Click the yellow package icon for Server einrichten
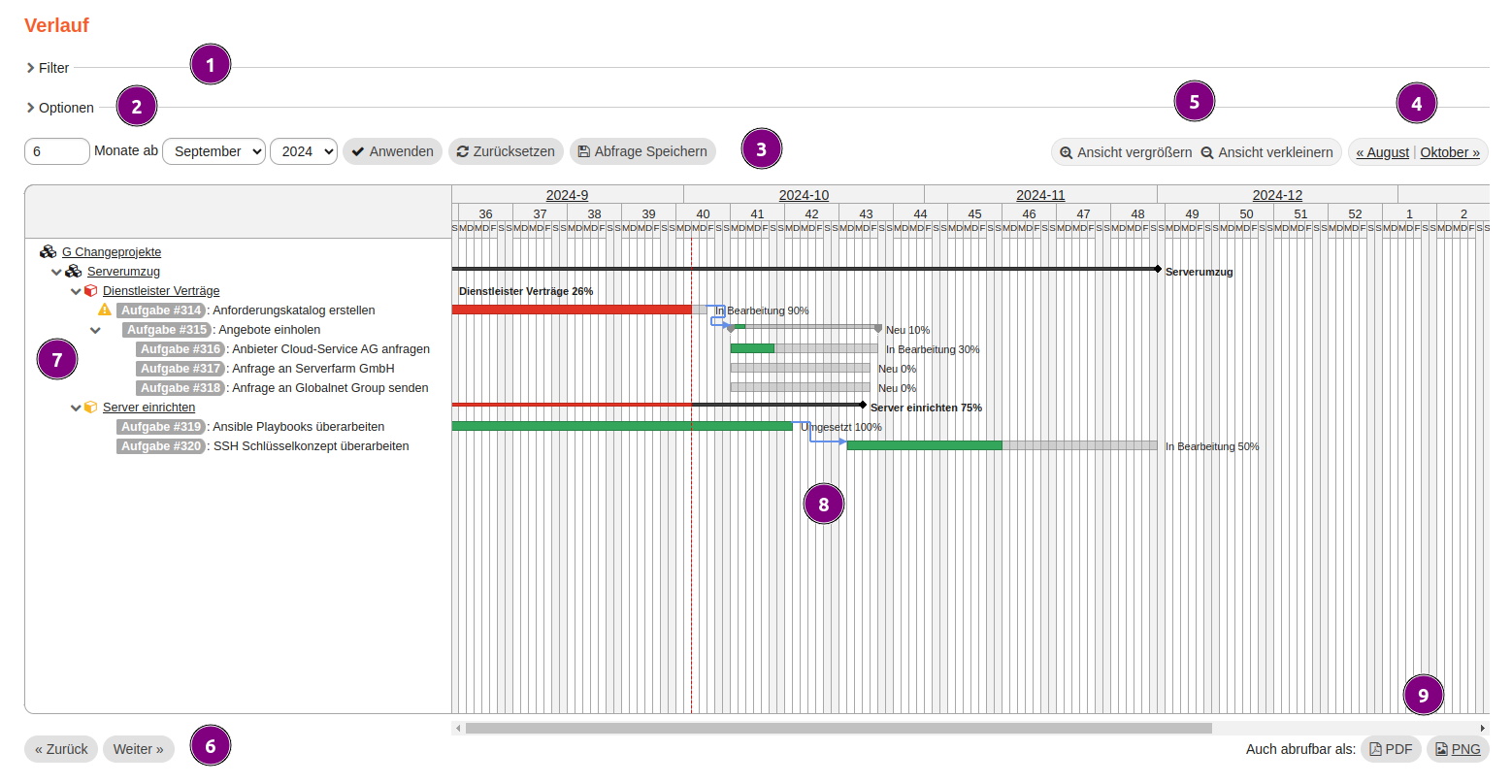1512x784 pixels. (x=91, y=408)
